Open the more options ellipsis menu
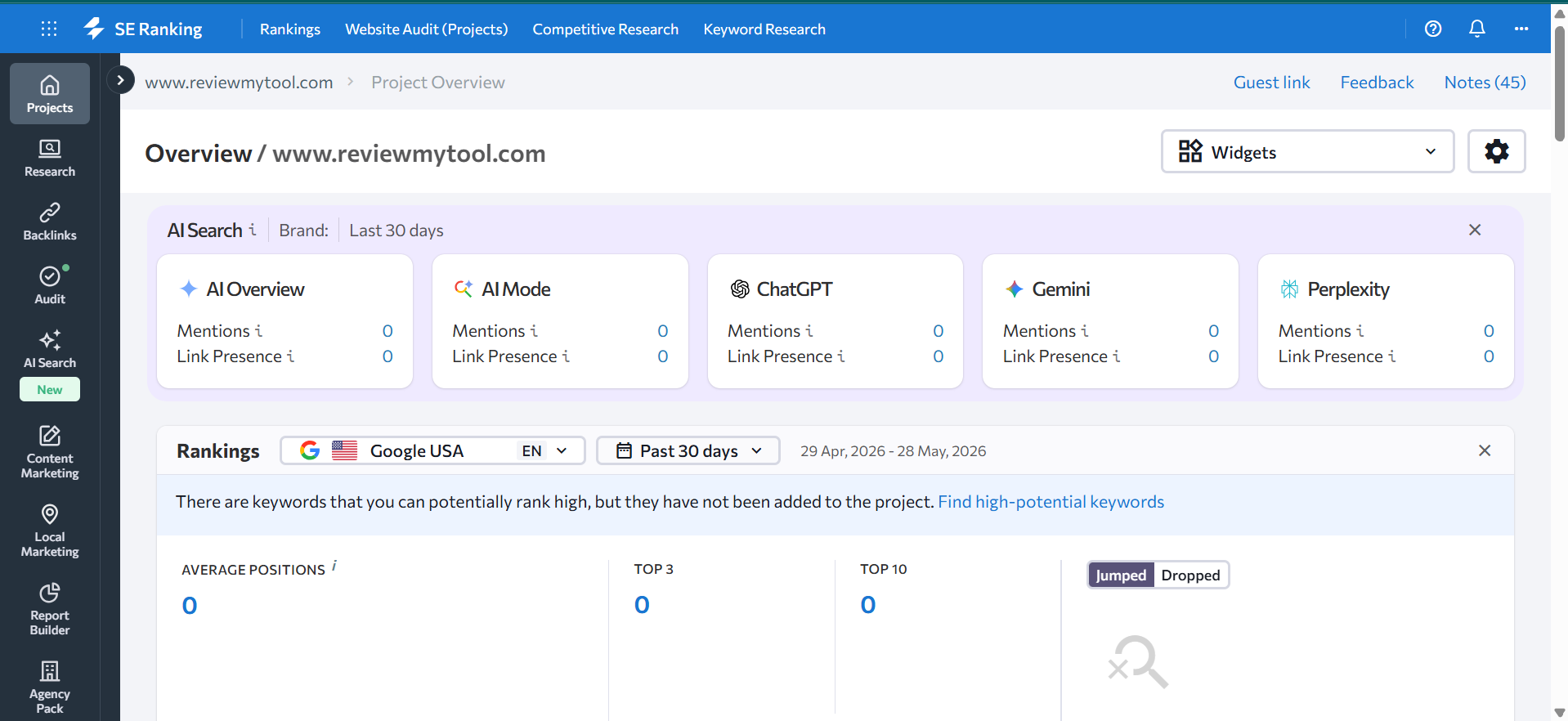The width and height of the screenshot is (1568, 721). pos(1521,29)
